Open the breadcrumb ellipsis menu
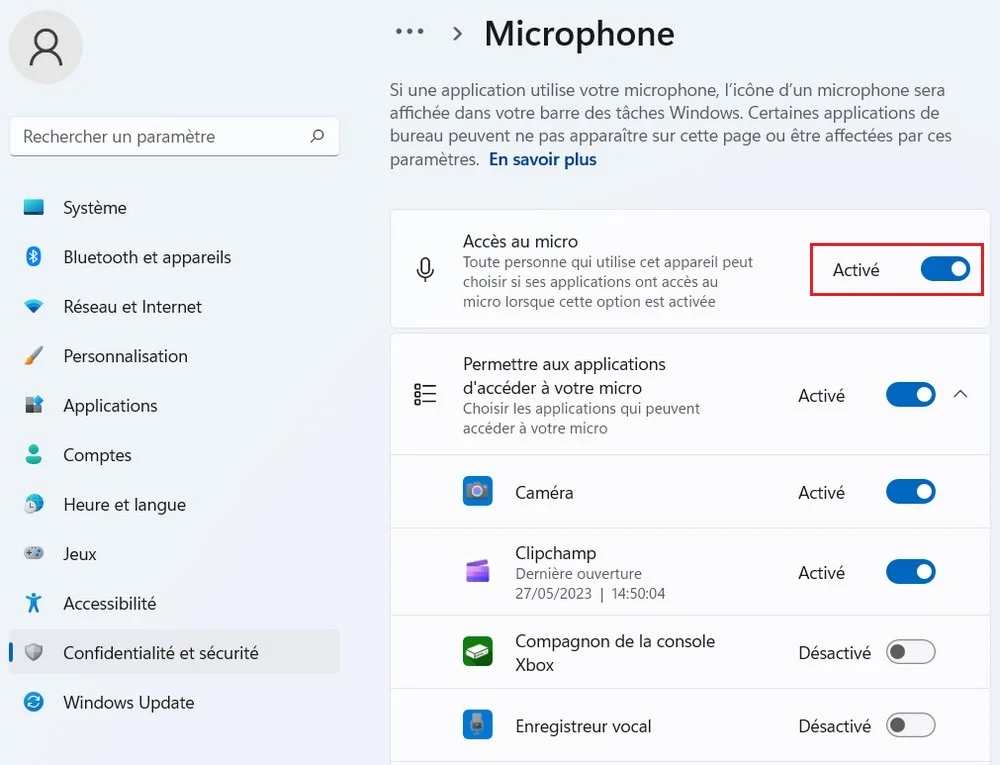This screenshot has height=765, width=1000. (x=409, y=32)
